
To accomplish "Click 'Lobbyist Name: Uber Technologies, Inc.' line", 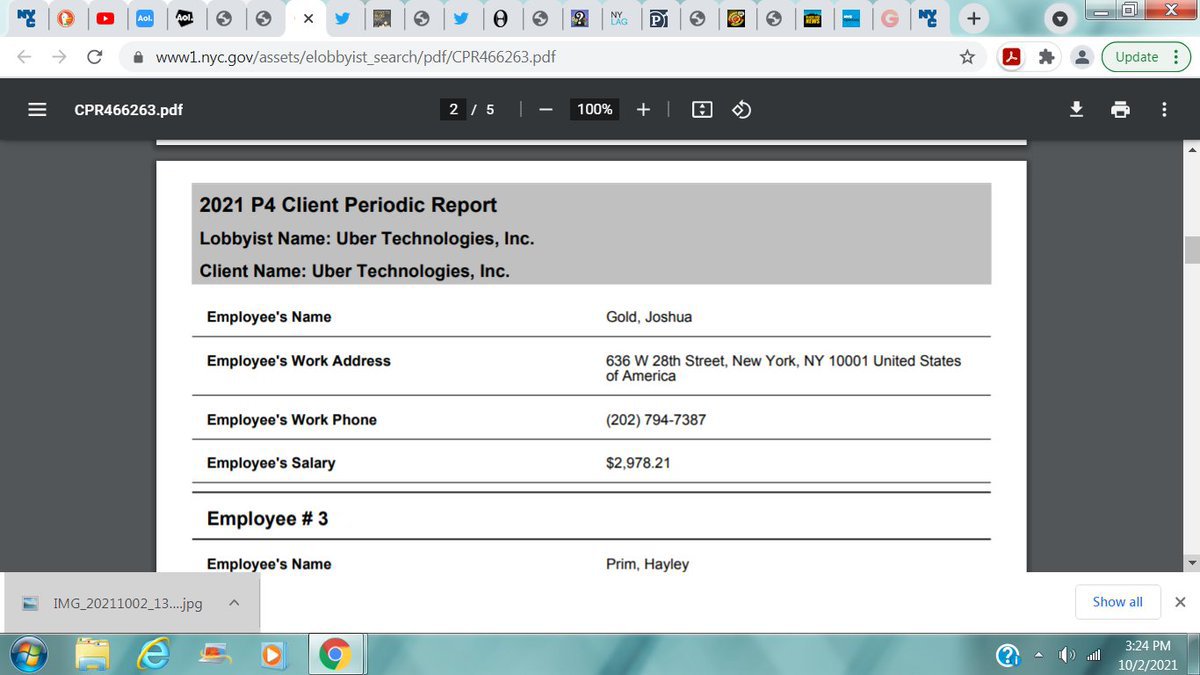I will pyautogui.click(x=367, y=239).
